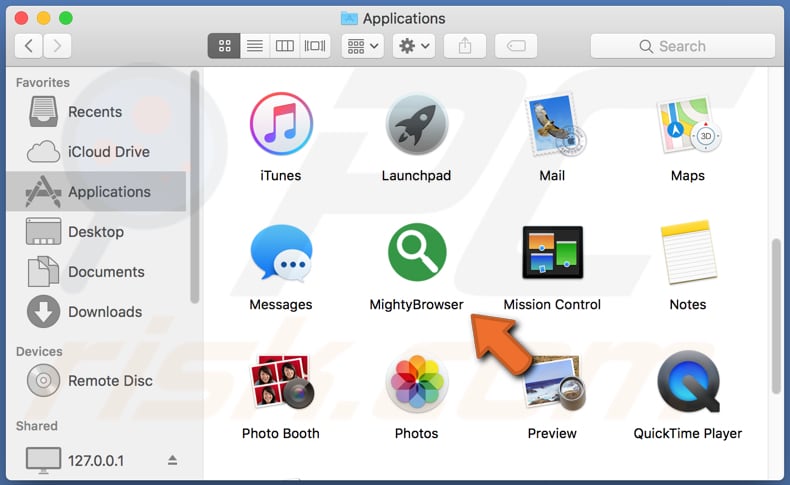Click the sidebar scrollbar
790x485 pixels.
point(195,187)
